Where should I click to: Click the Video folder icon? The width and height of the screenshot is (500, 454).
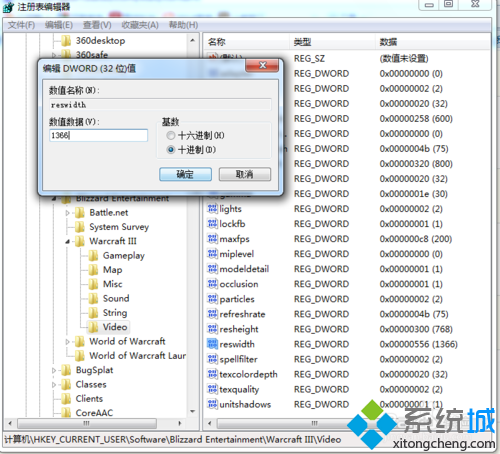coord(93,327)
